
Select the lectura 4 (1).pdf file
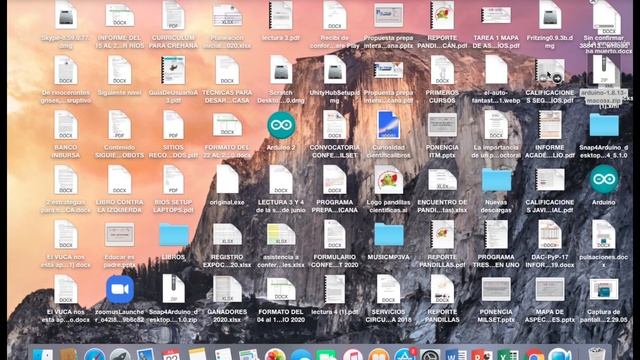[x=335, y=289]
